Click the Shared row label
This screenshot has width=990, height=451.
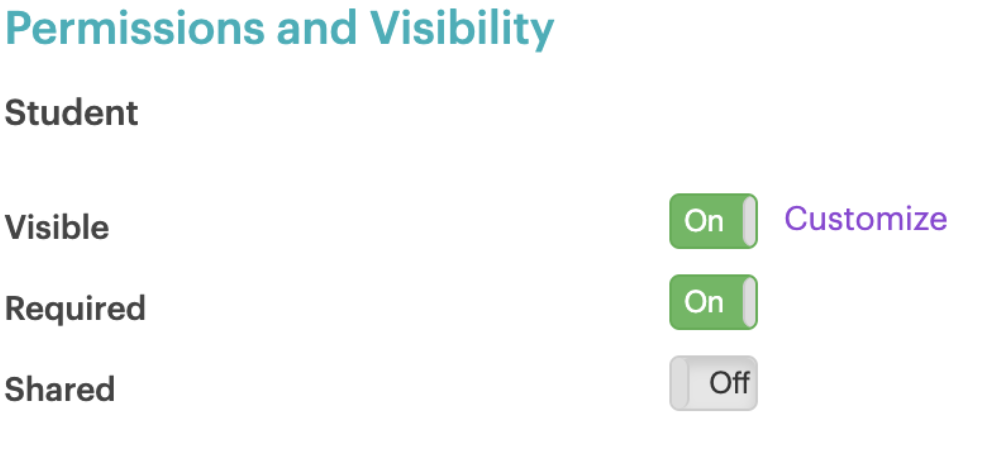(60, 389)
